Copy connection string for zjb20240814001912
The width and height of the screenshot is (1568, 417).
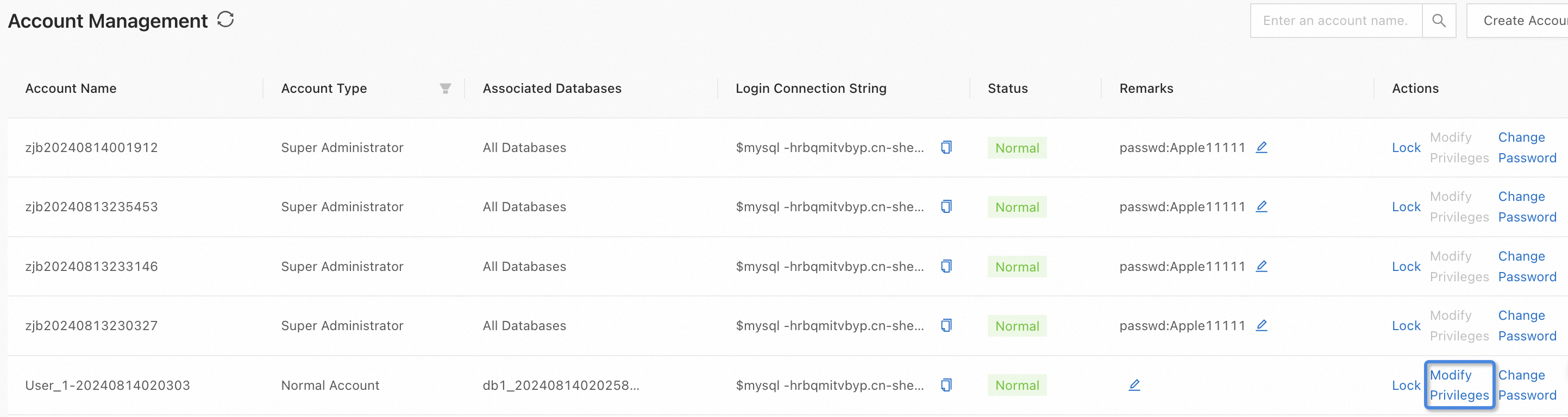[946, 148]
